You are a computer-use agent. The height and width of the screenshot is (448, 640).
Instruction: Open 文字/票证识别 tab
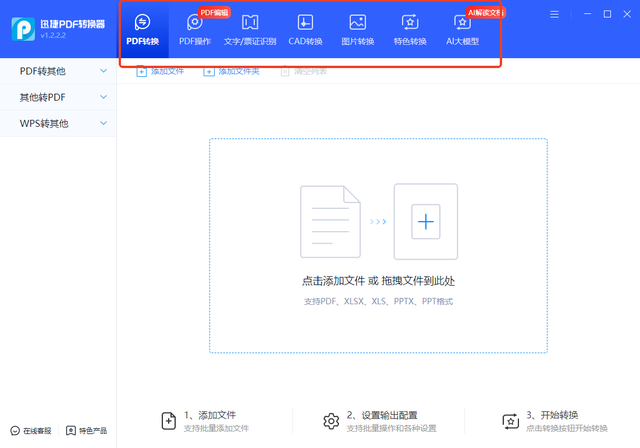pyautogui.click(x=250, y=29)
